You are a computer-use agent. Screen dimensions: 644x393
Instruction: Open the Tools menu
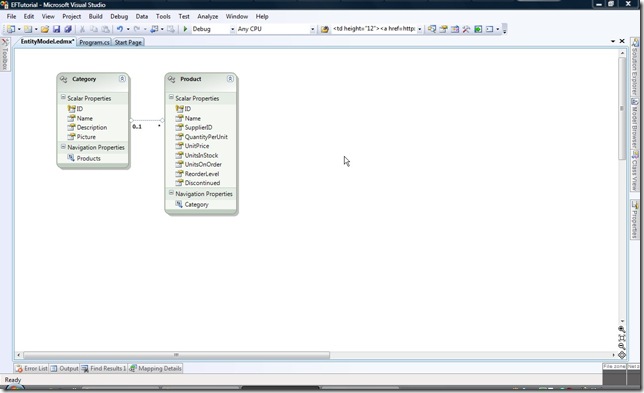tap(163, 16)
